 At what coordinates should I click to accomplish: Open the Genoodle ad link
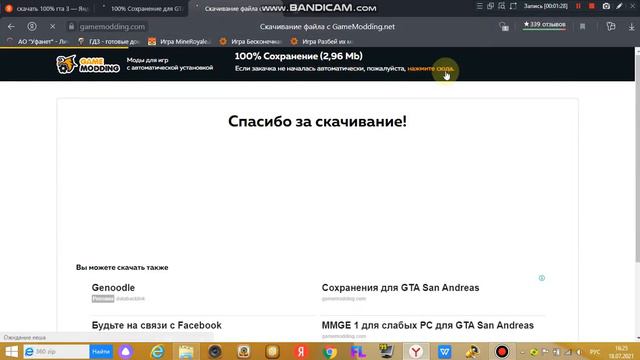[113, 288]
